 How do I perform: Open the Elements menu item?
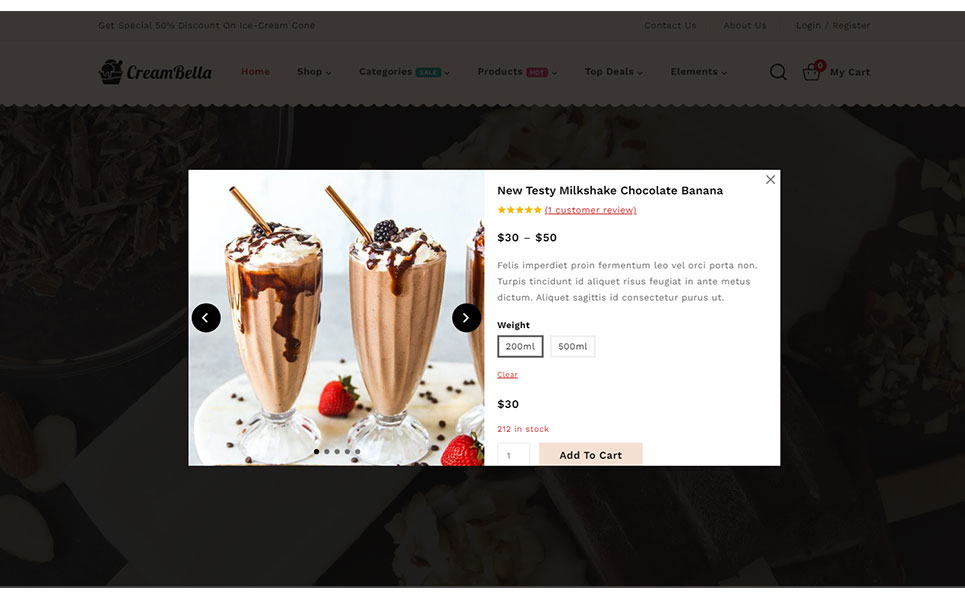[x=699, y=72]
